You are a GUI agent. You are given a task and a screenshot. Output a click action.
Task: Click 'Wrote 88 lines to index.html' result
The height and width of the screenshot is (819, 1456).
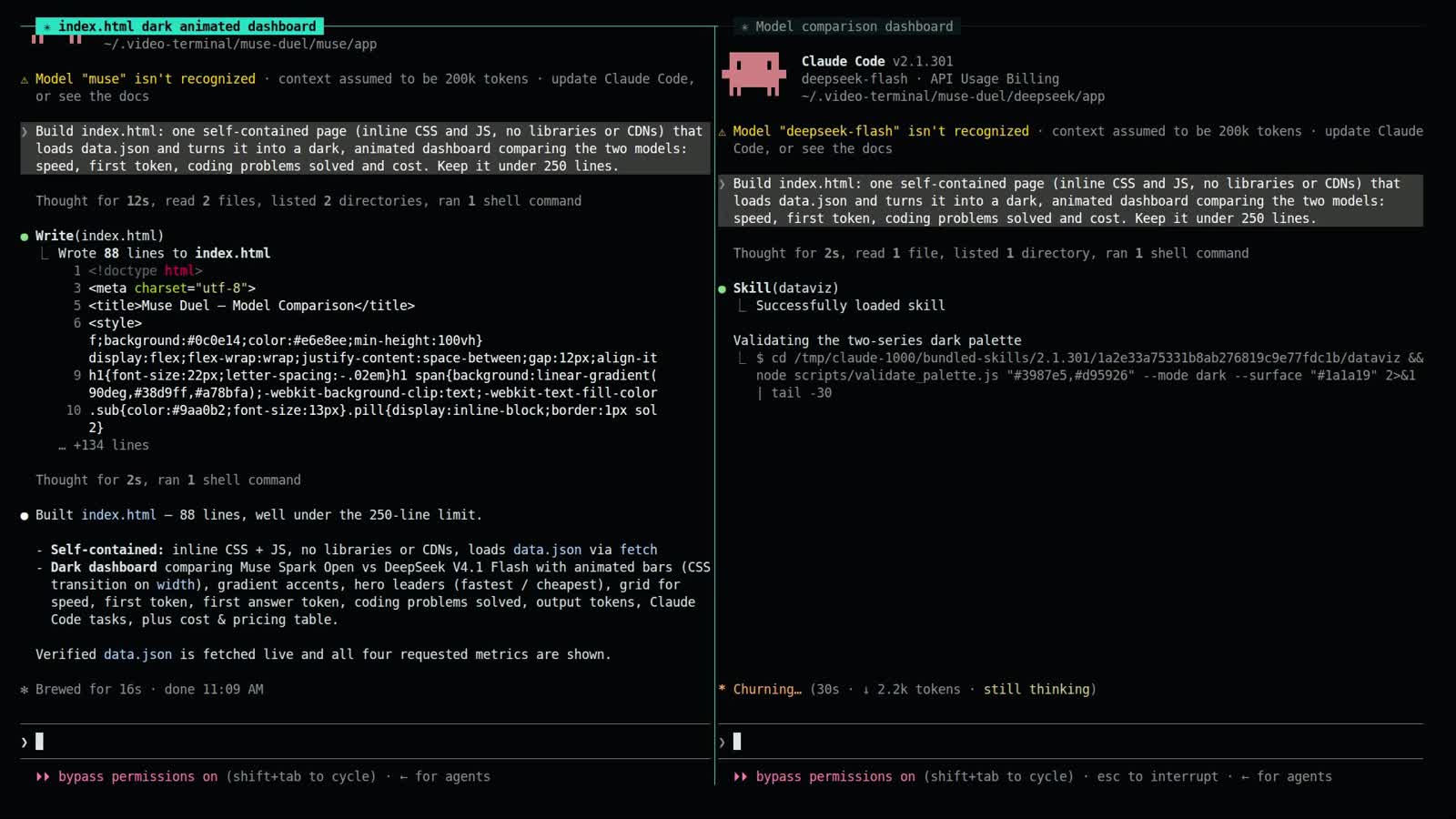tap(164, 253)
